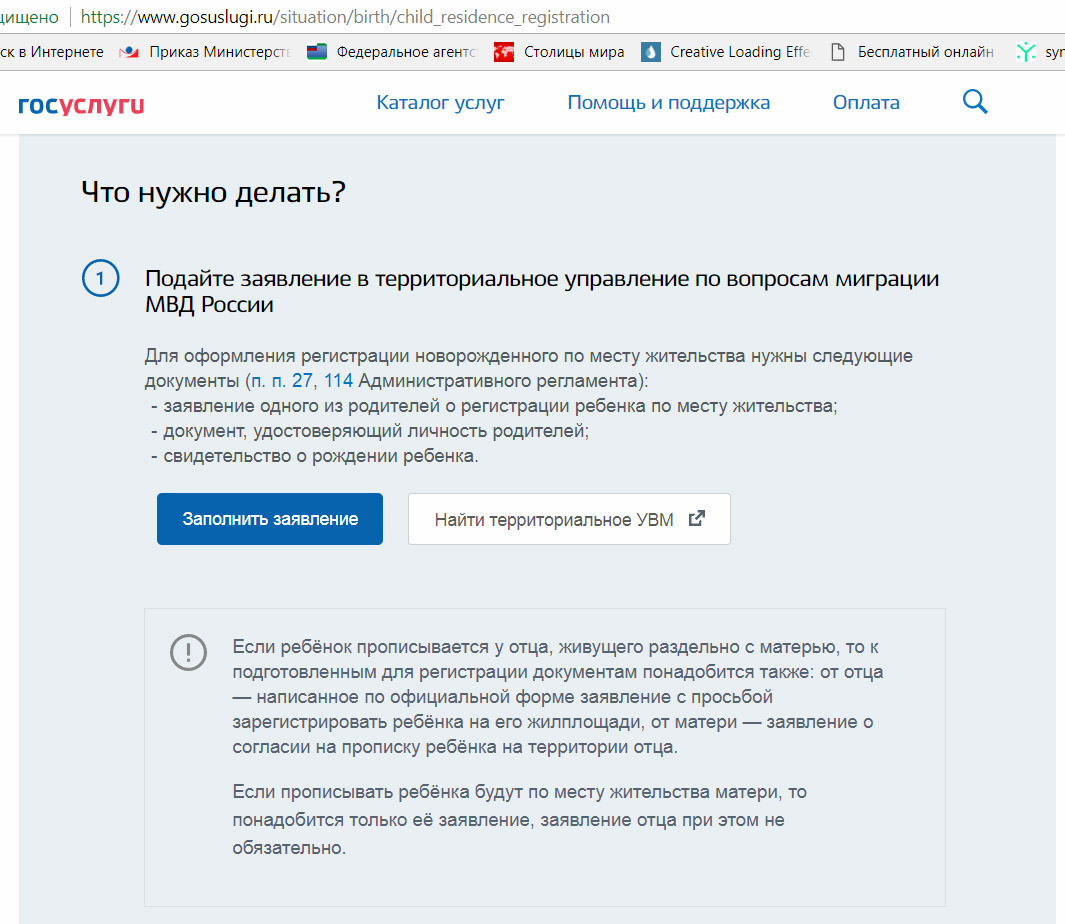Image resolution: width=1065 pixels, height=924 pixels.
Task: Click the gosuslugi.ru URL in address bar
Action: (x=344, y=17)
